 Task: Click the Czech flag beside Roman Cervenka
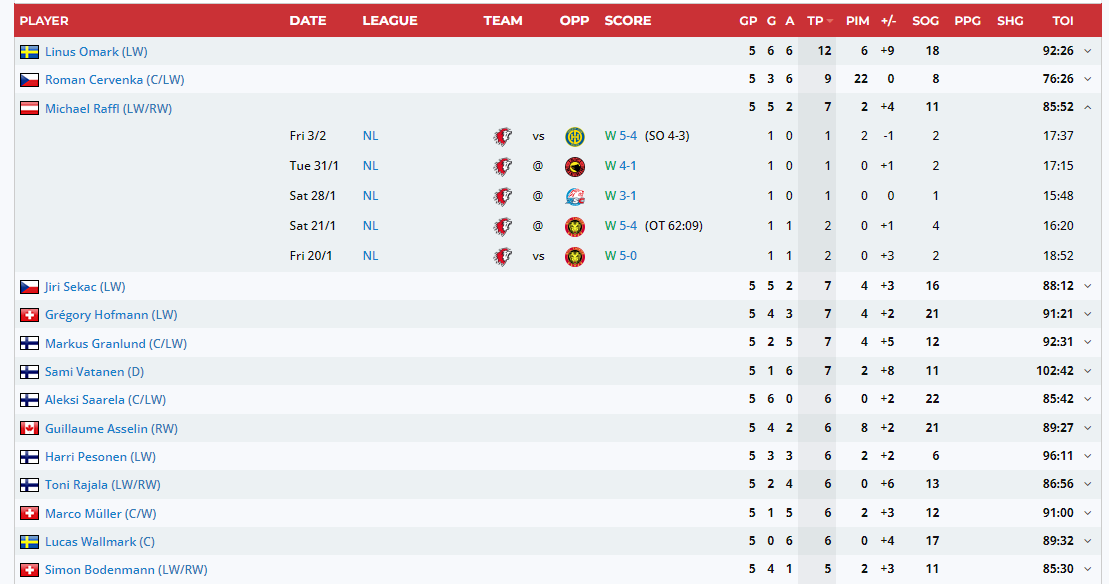[29, 80]
